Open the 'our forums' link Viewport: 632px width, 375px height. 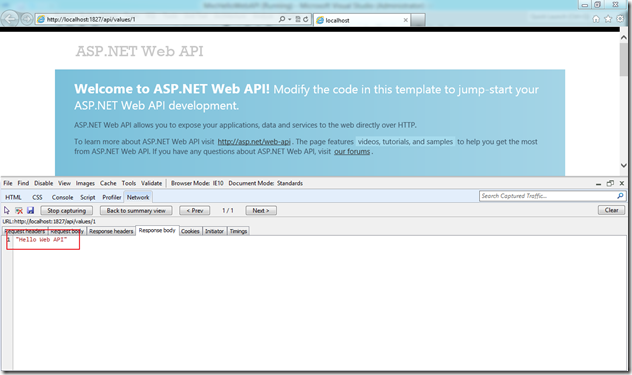(x=352, y=152)
